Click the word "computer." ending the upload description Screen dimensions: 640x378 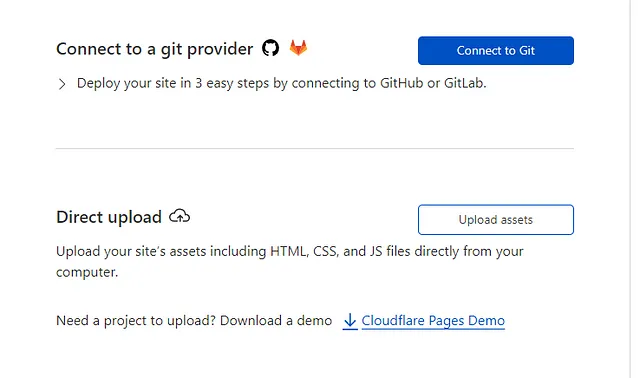[87, 272]
